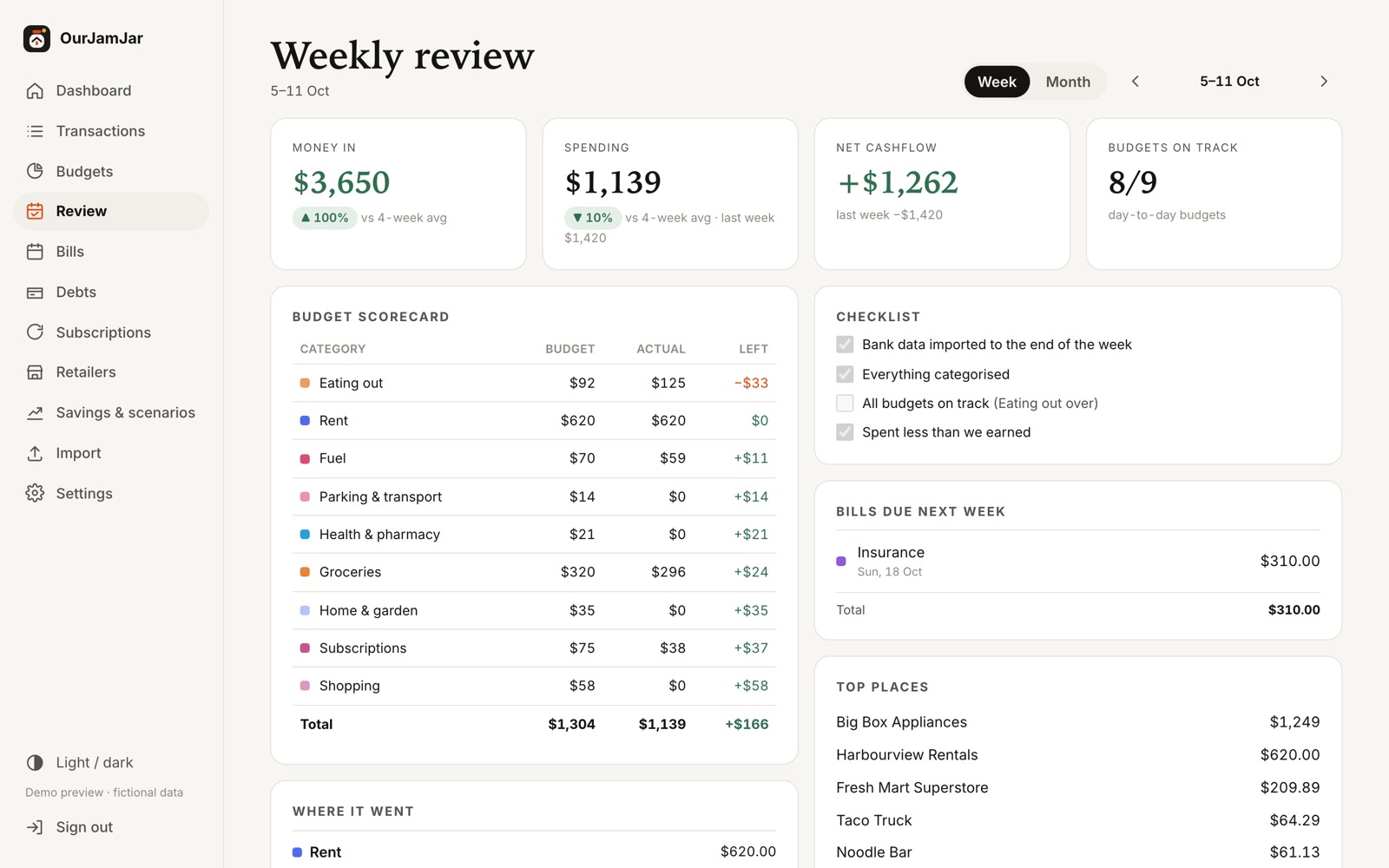1389x868 pixels.
Task: Click the Taco Truck place row
Action: tap(1077, 820)
